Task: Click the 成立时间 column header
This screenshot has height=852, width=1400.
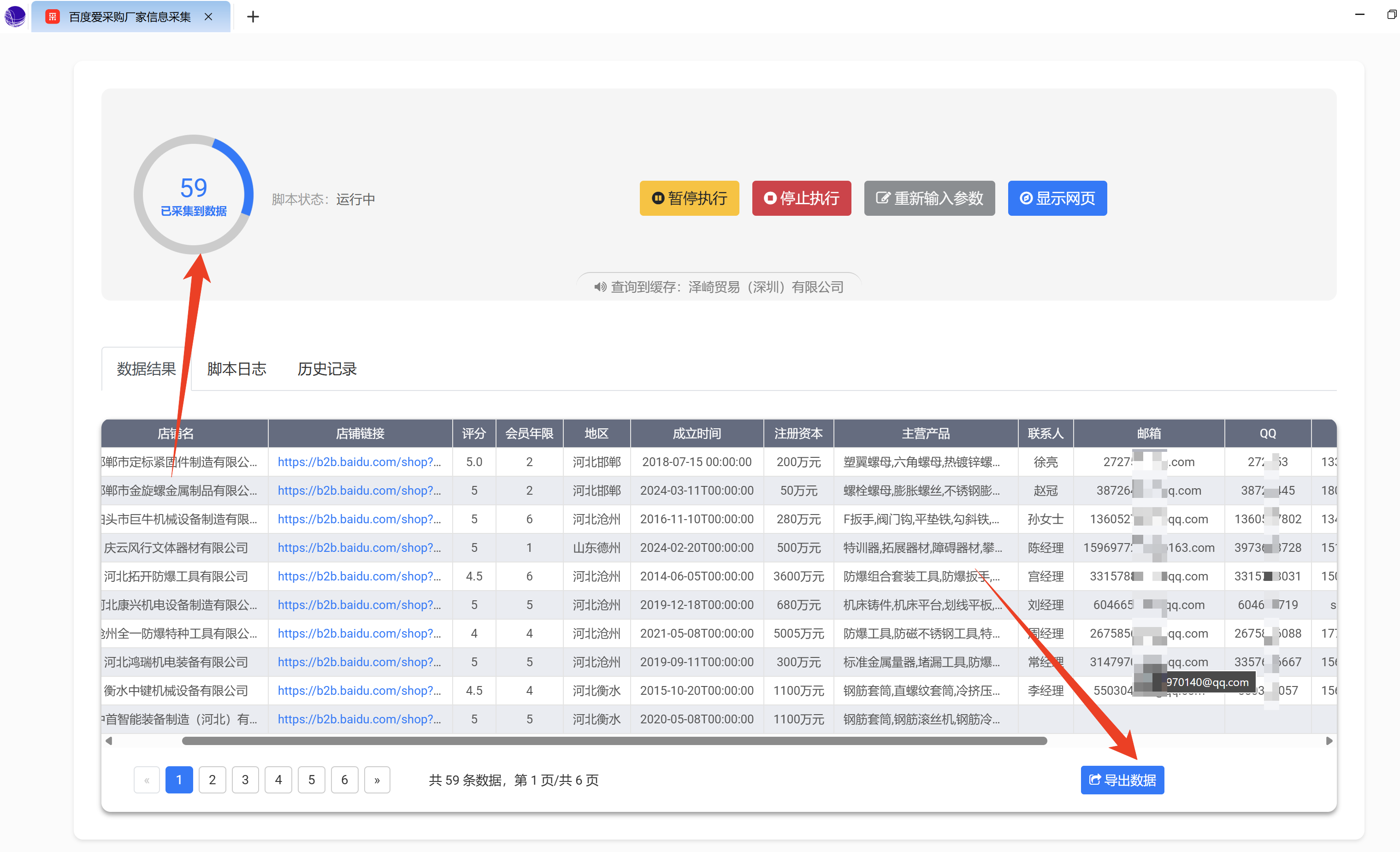Action: [697, 434]
